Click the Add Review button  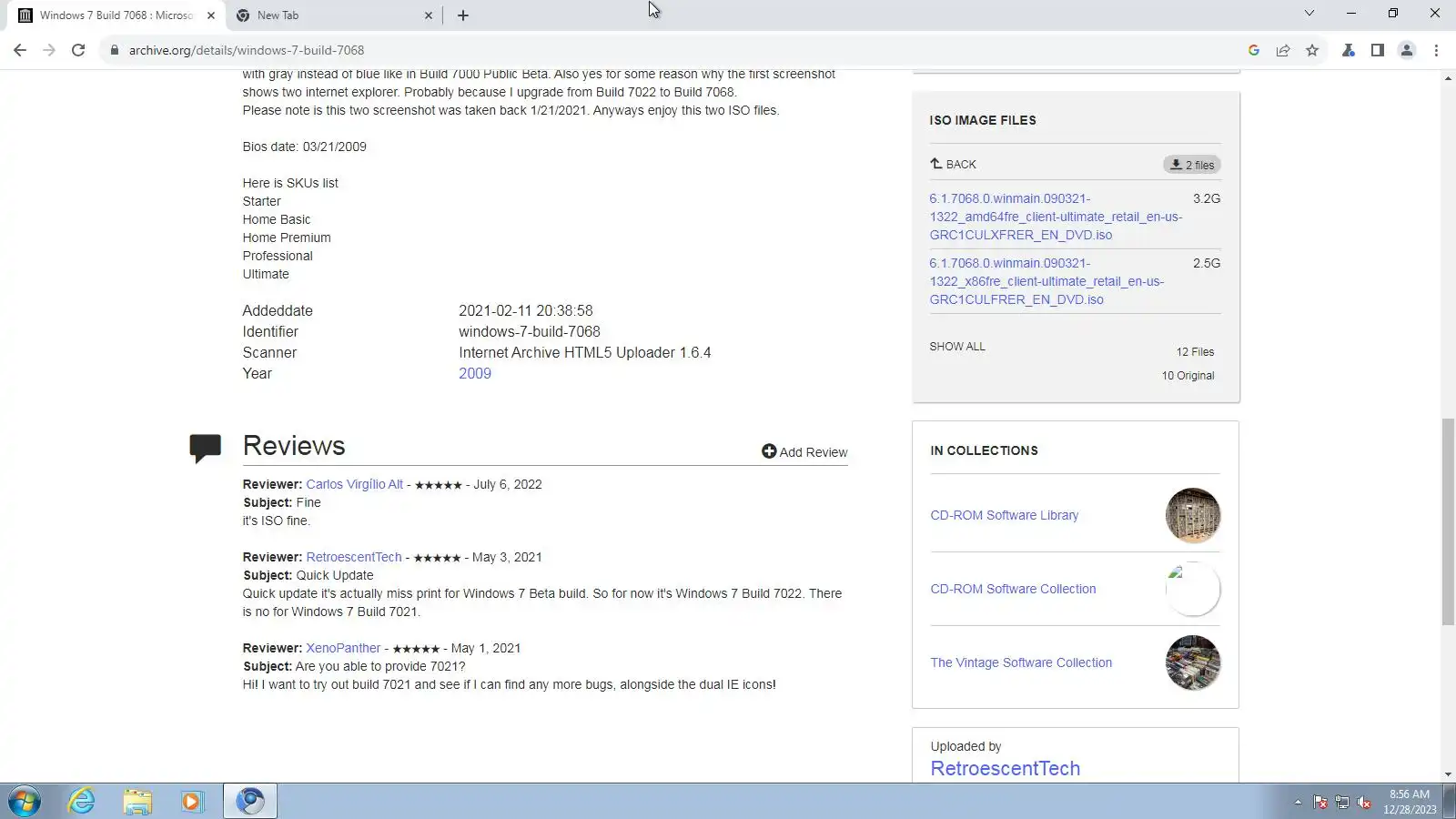pyautogui.click(x=804, y=452)
